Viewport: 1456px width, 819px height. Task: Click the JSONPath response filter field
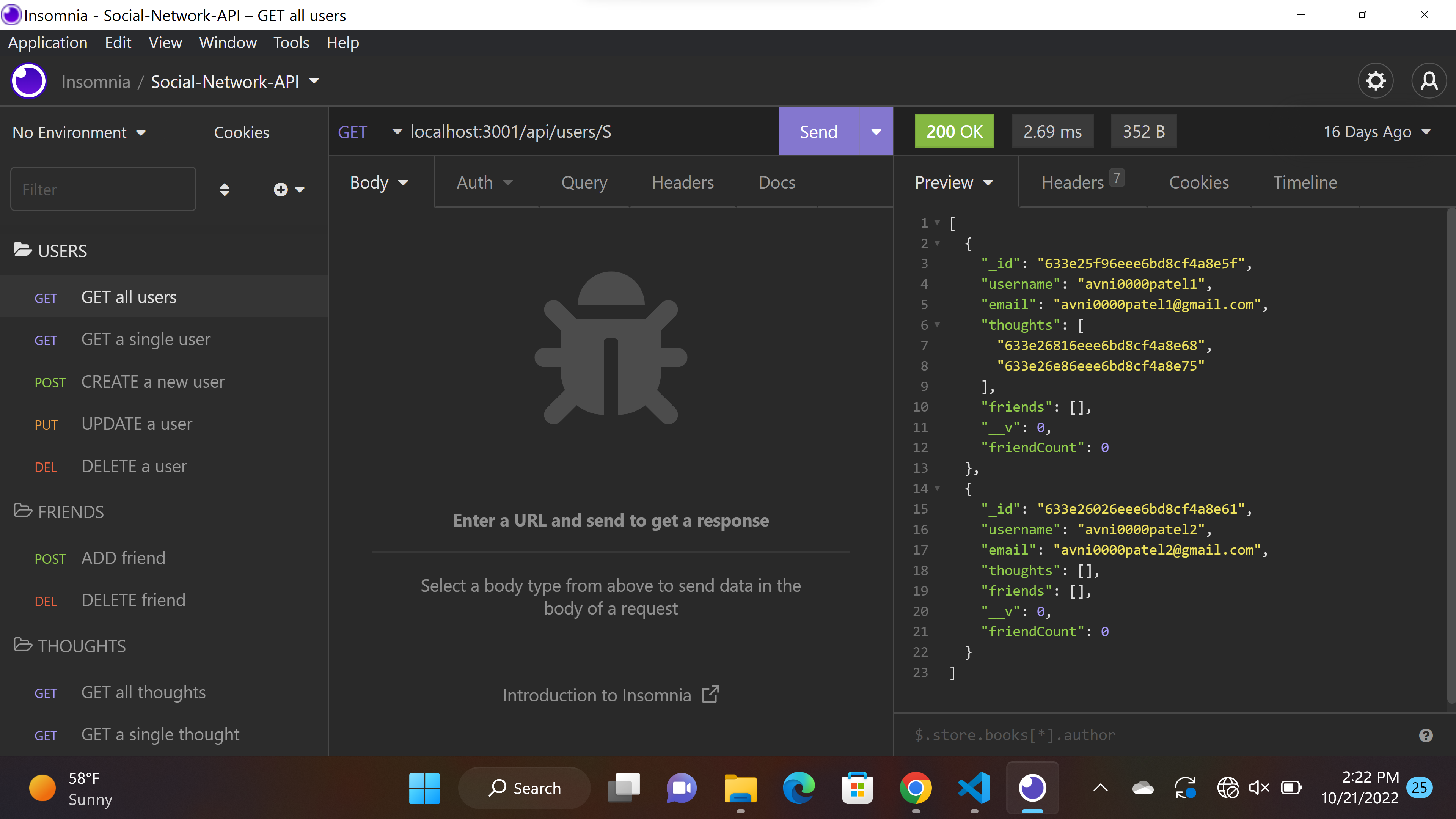click(1159, 735)
